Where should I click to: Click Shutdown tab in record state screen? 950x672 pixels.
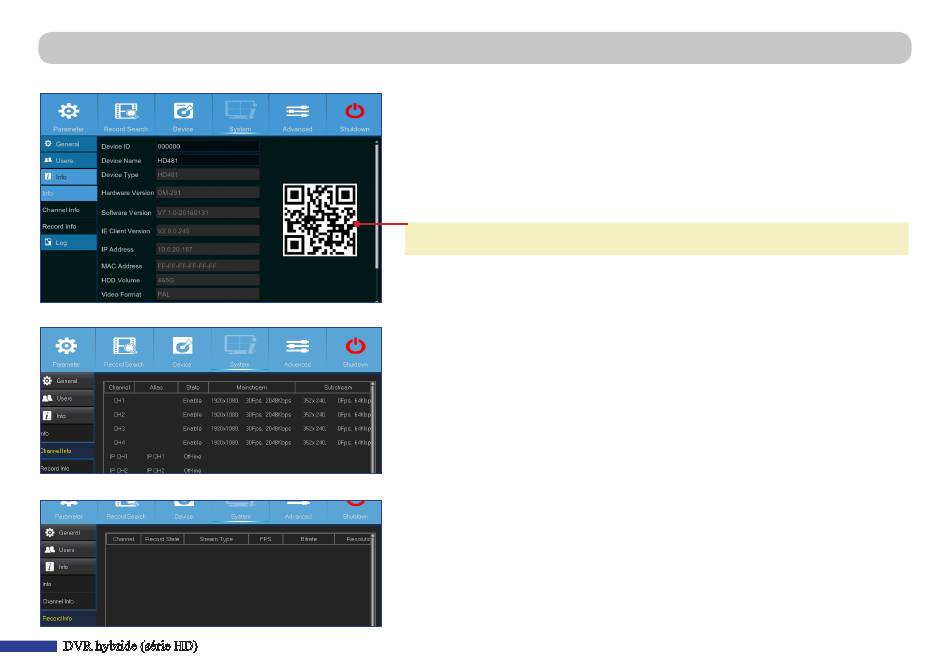355,512
